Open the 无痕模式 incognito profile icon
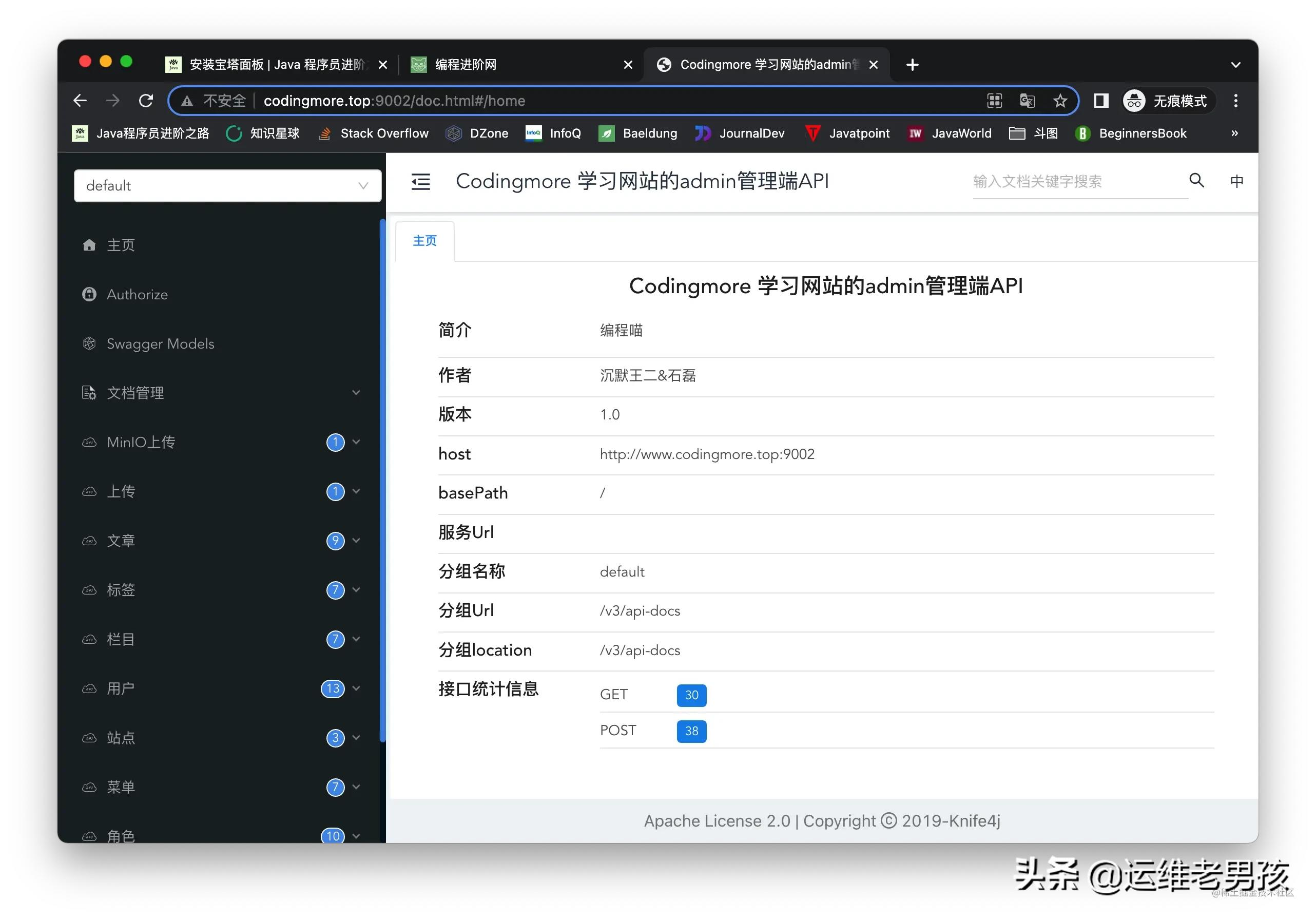Viewport: 1316px width, 919px height. (1135, 100)
